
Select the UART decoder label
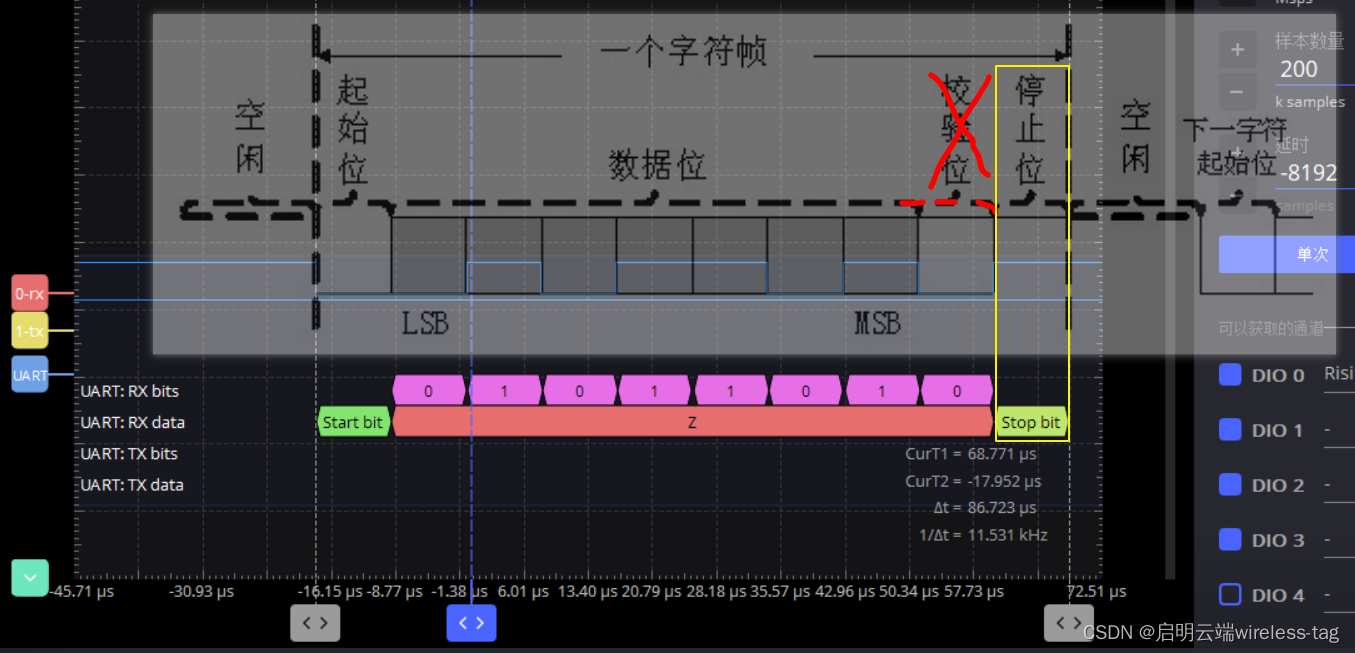tap(30, 375)
